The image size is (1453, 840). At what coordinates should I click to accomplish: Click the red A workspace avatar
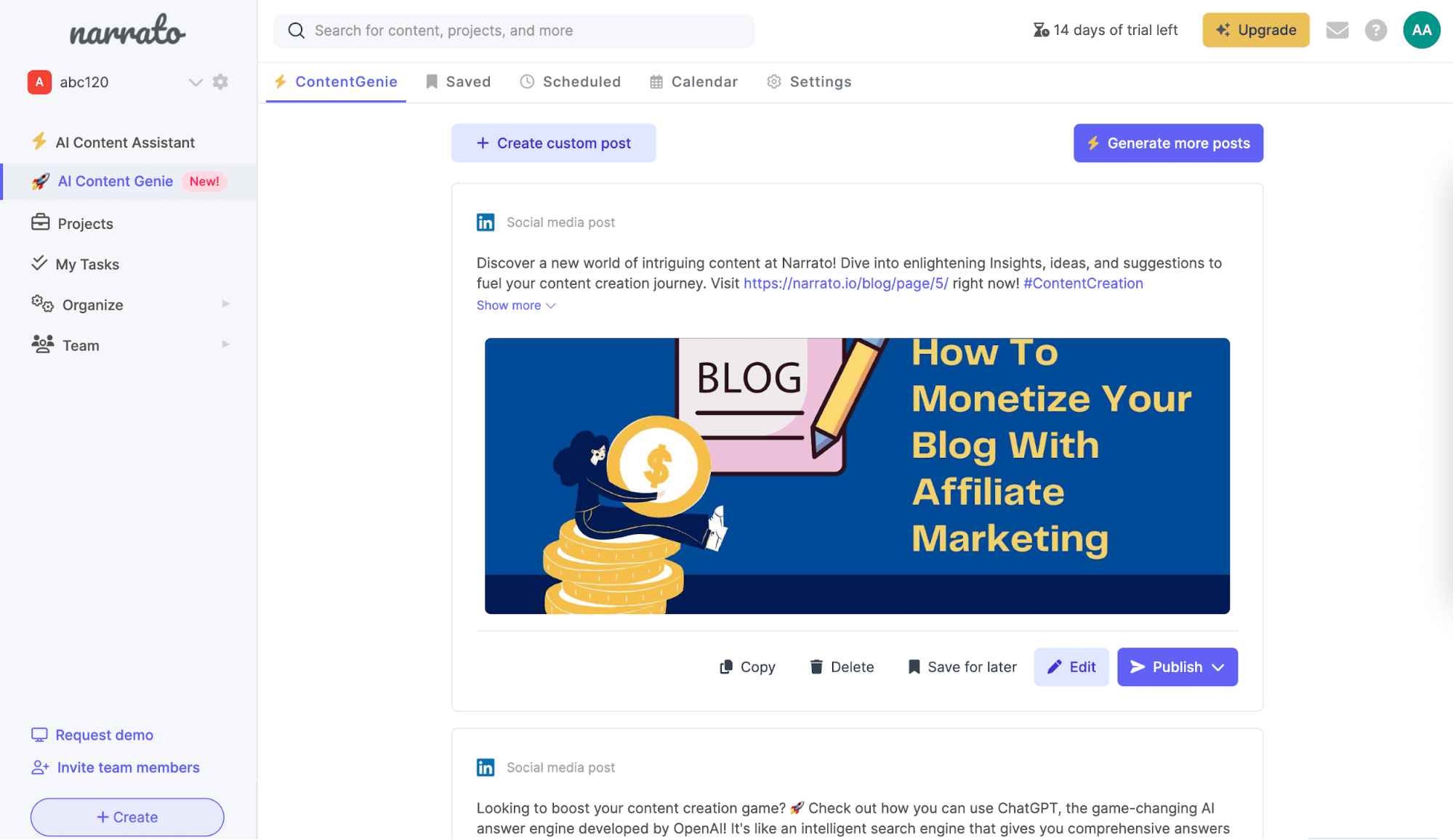[39, 82]
